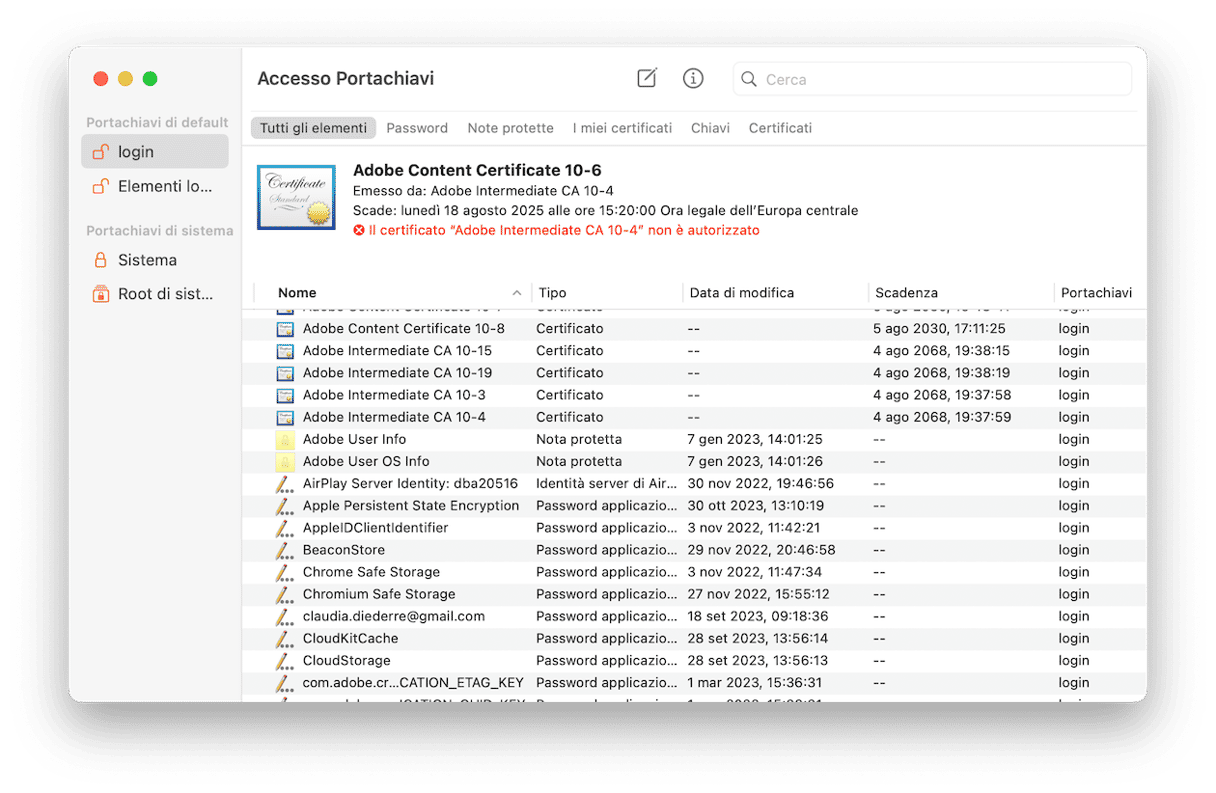Click the date 30 nov 2022, 19:46:56
The height and width of the screenshot is (793, 1216).
pos(761,484)
